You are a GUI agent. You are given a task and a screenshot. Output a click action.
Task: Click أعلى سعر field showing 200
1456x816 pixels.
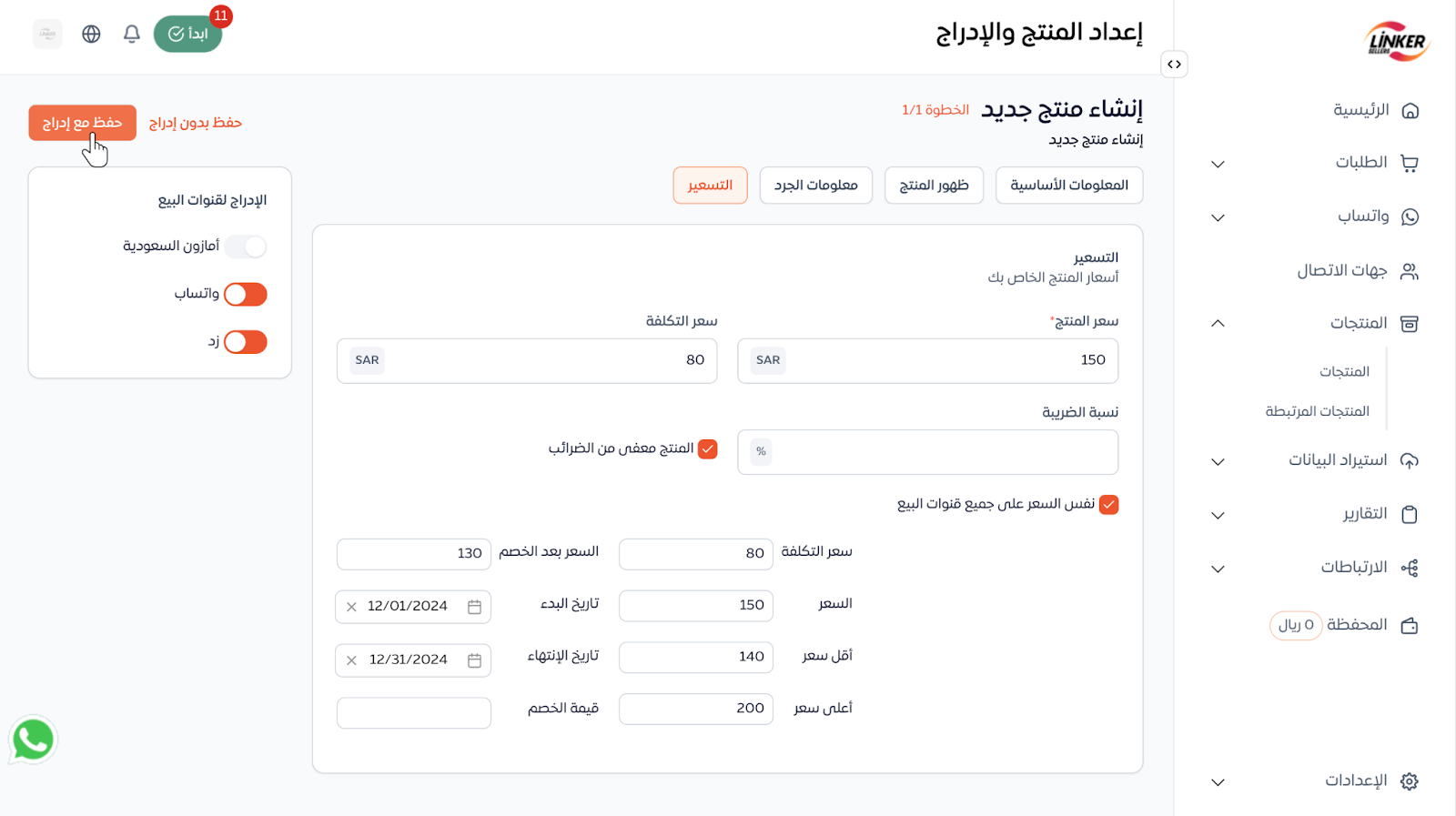click(696, 710)
